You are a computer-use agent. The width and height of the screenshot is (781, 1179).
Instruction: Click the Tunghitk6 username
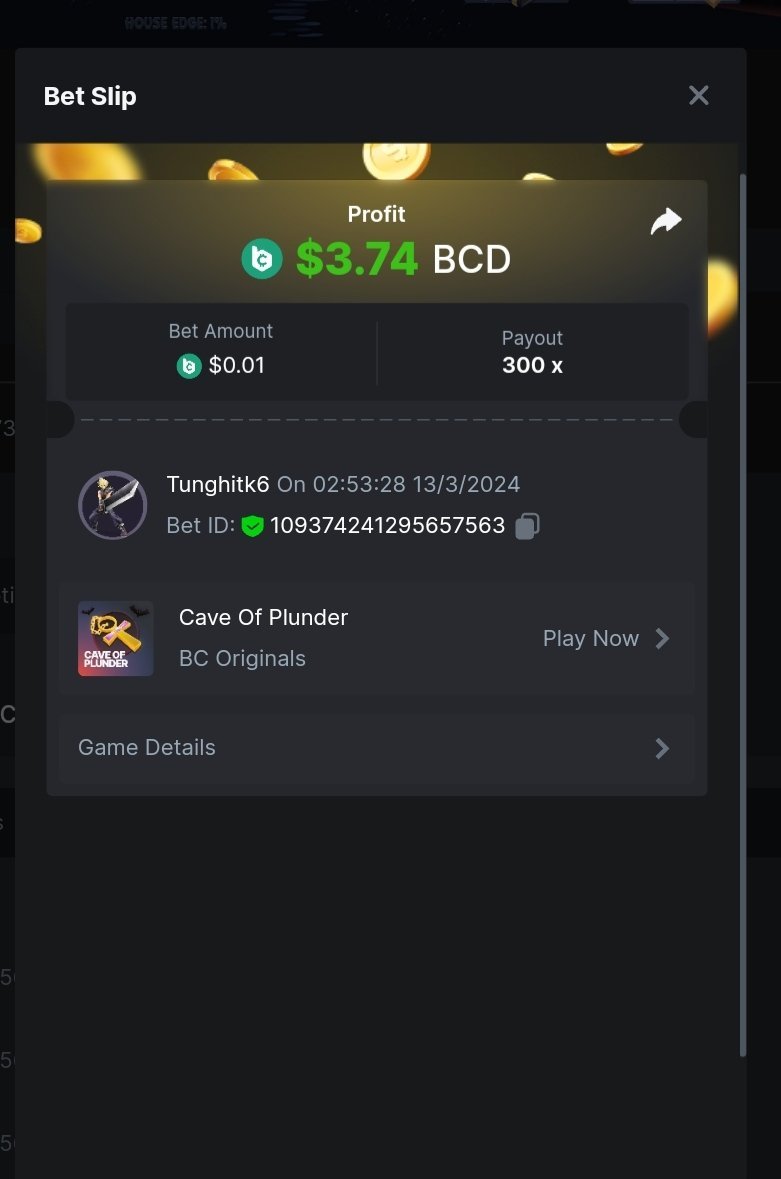[x=218, y=484]
